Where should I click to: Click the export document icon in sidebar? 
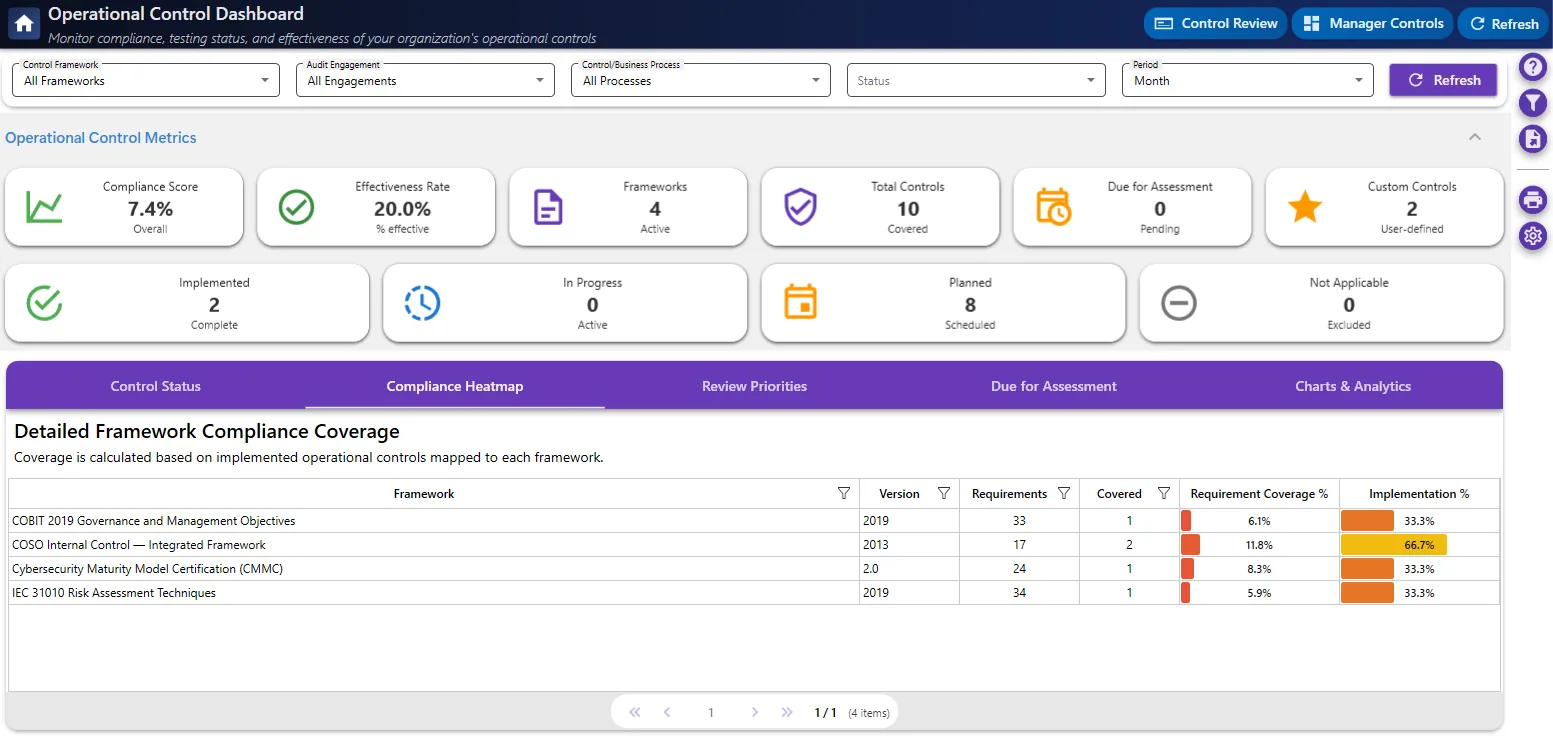click(x=1533, y=139)
